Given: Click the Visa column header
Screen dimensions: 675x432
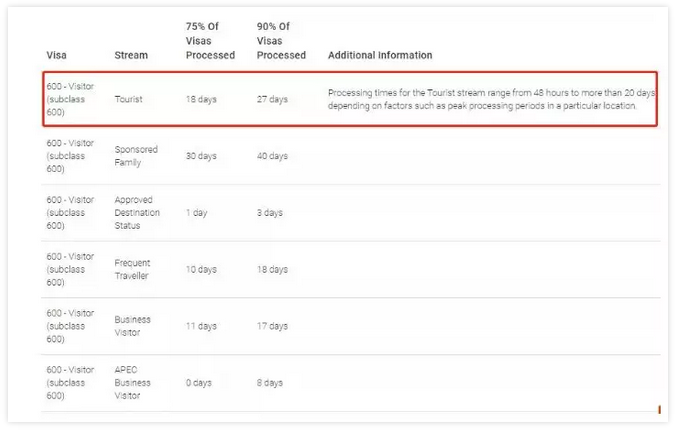Looking at the screenshot, I should point(56,56).
